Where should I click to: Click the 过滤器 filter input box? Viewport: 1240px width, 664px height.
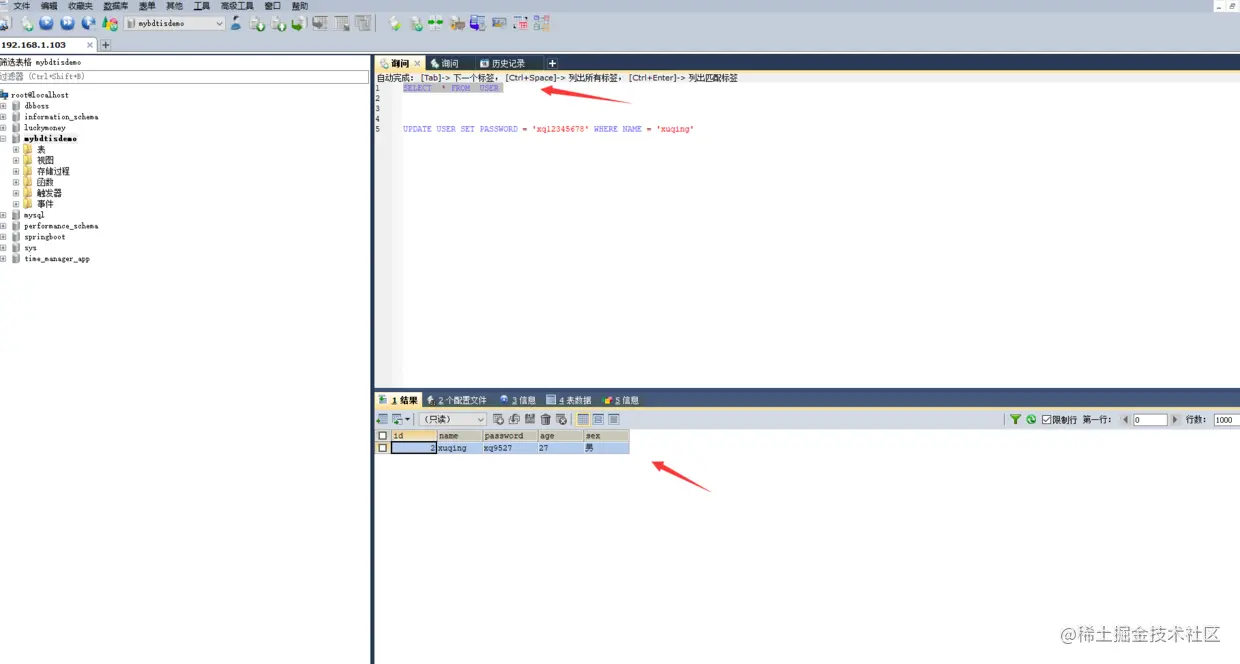[184, 76]
